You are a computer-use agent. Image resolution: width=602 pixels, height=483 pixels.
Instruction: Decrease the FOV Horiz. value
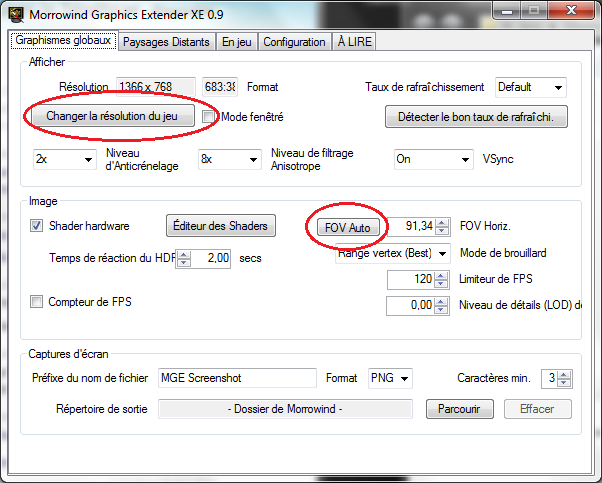(442, 230)
